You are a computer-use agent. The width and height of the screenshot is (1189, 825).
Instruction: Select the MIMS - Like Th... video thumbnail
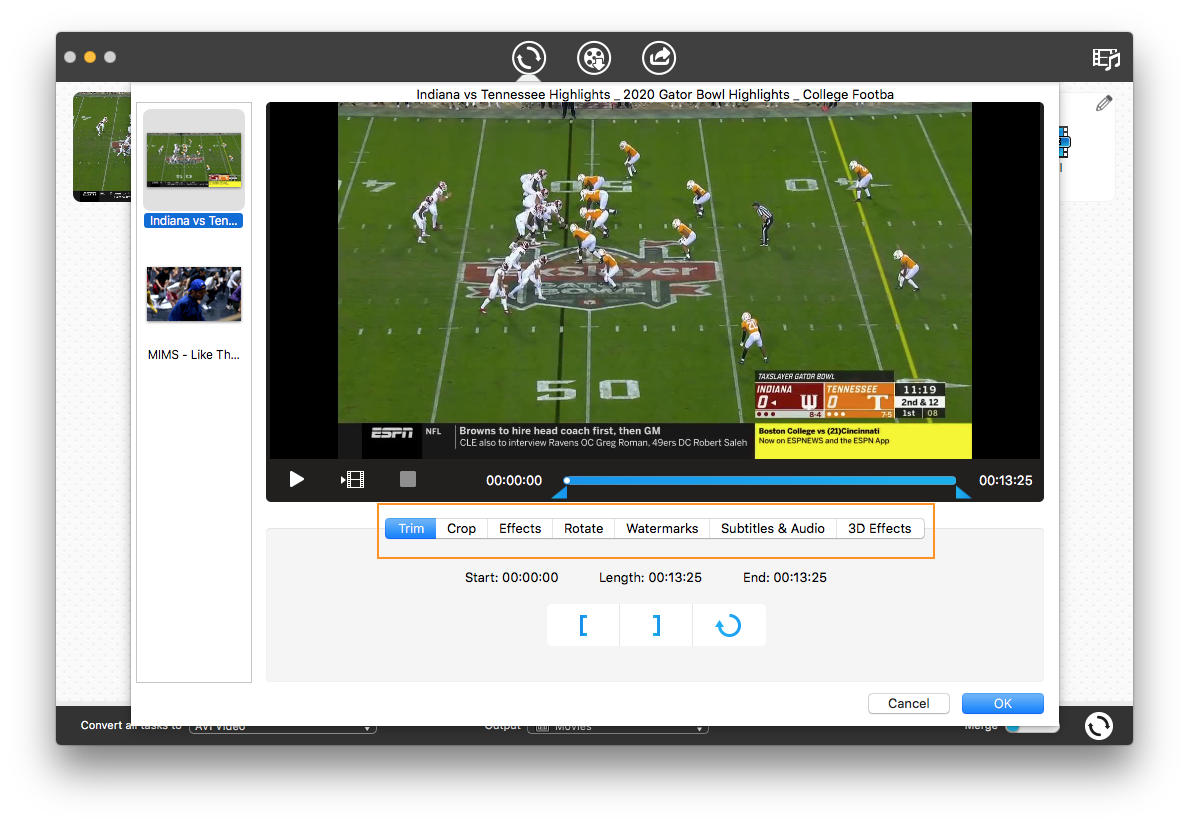point(194,294)
